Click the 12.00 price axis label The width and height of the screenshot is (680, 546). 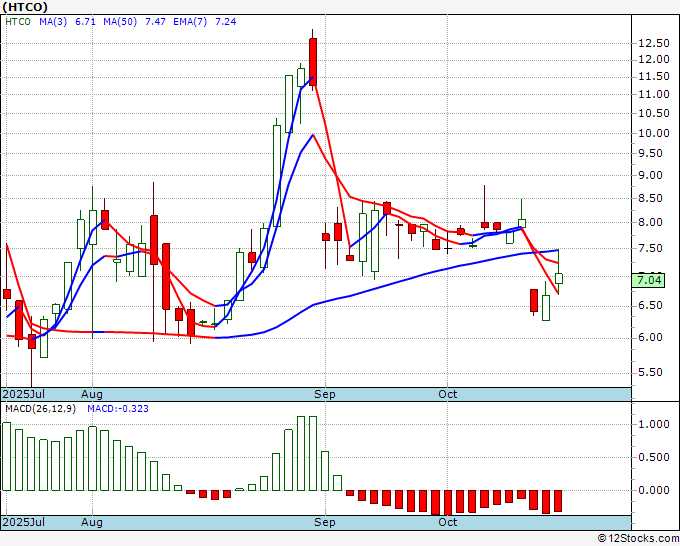pos(654,60)
